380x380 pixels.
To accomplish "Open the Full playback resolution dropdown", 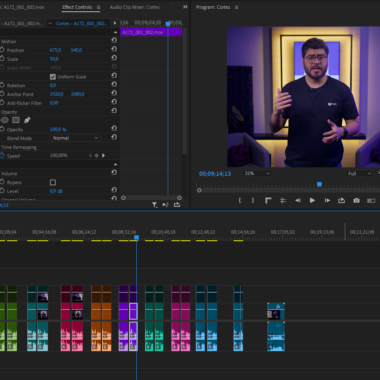I will [x=359, y=173].
